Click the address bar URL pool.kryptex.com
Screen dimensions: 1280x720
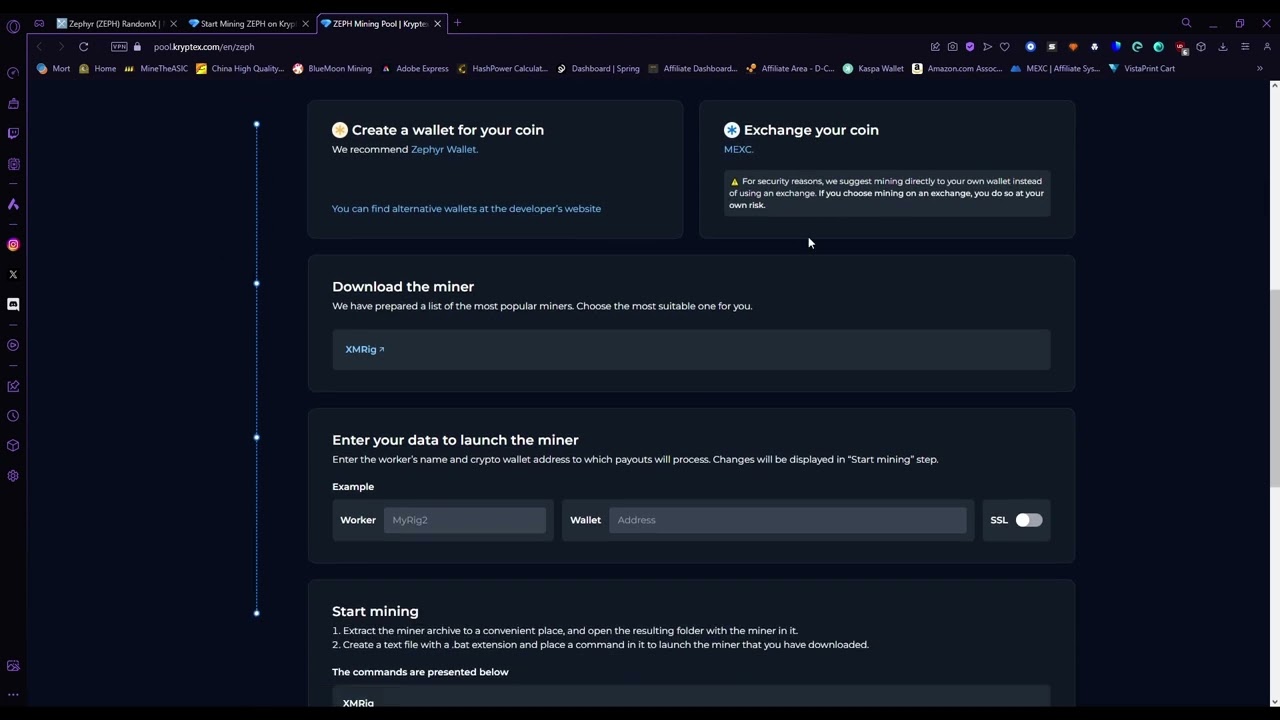pos(204,47)
